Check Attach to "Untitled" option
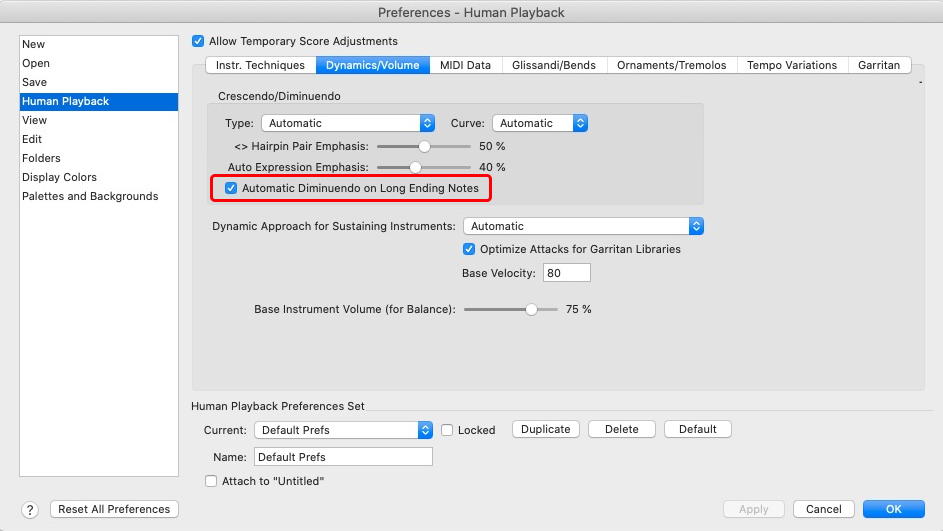The height and width of the screenshot is (531, 943). tap(211, 481)
